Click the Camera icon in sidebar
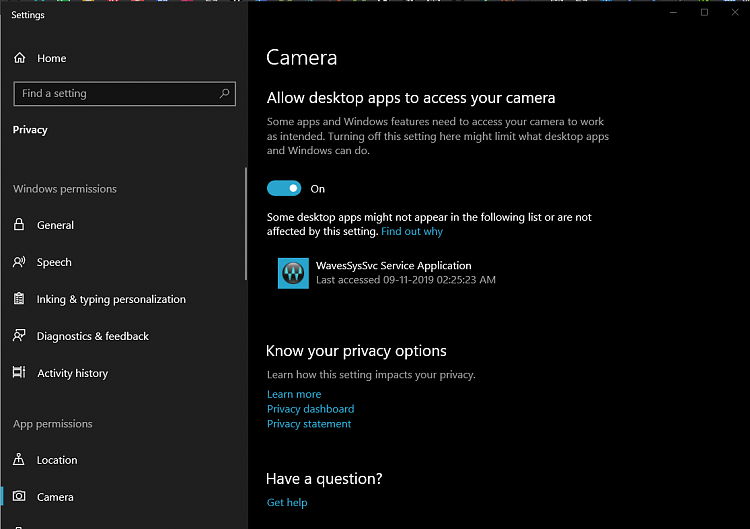The width and height of the screenshot is (750, 529). (x=19, y=497)
